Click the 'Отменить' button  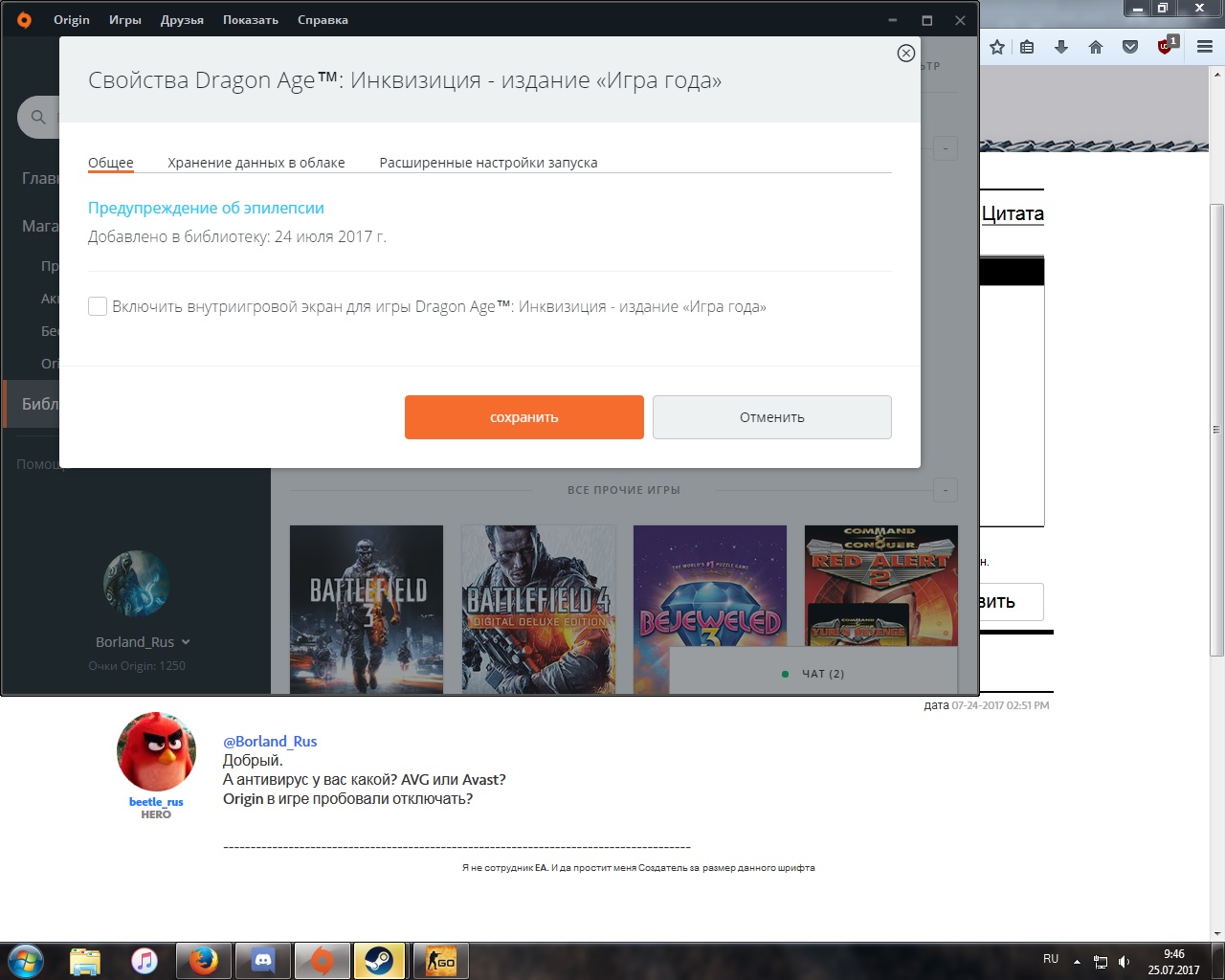point(771,417)
